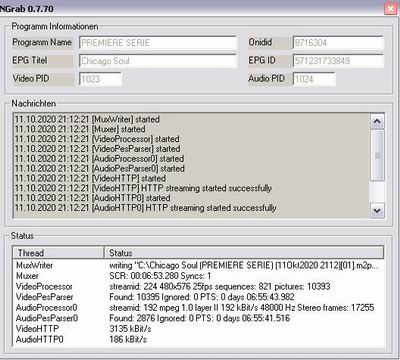
Task: Click the '3135 kBit/s' status value
Action: pos(130,329)
